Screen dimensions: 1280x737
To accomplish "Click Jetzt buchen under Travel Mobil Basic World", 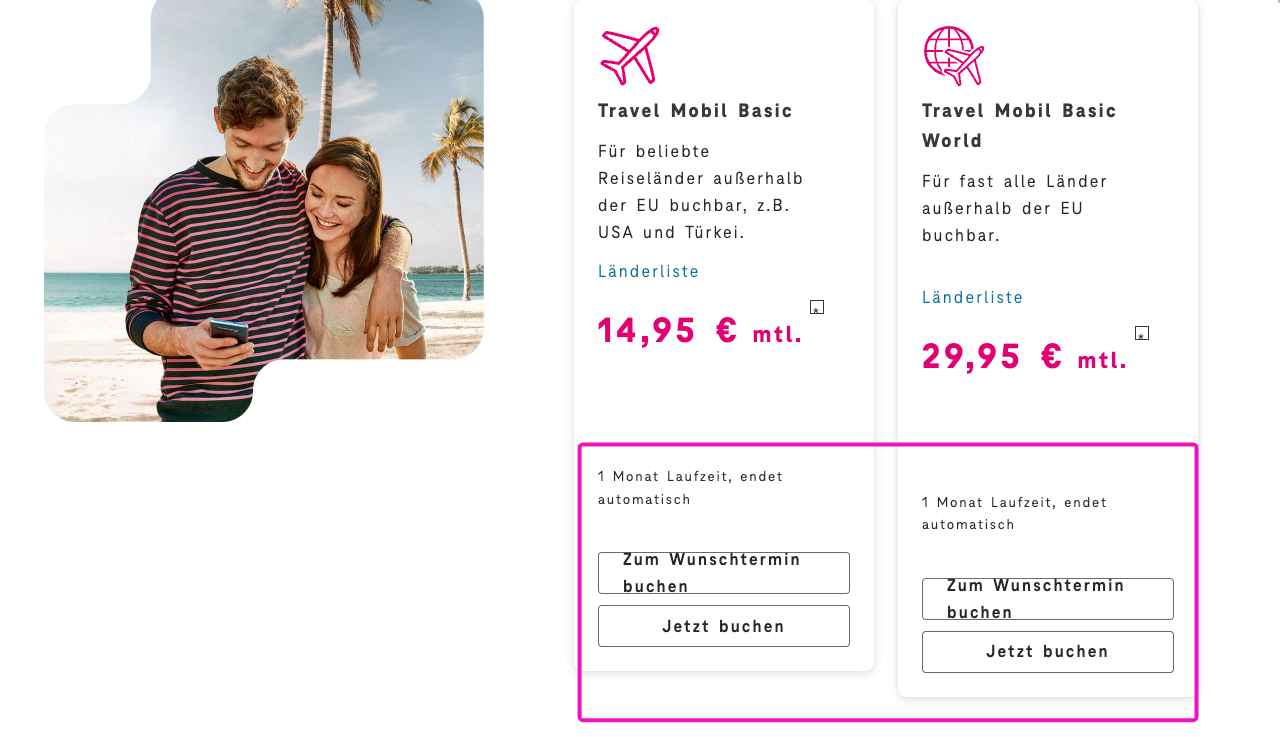I will [x=1047, y=651].
